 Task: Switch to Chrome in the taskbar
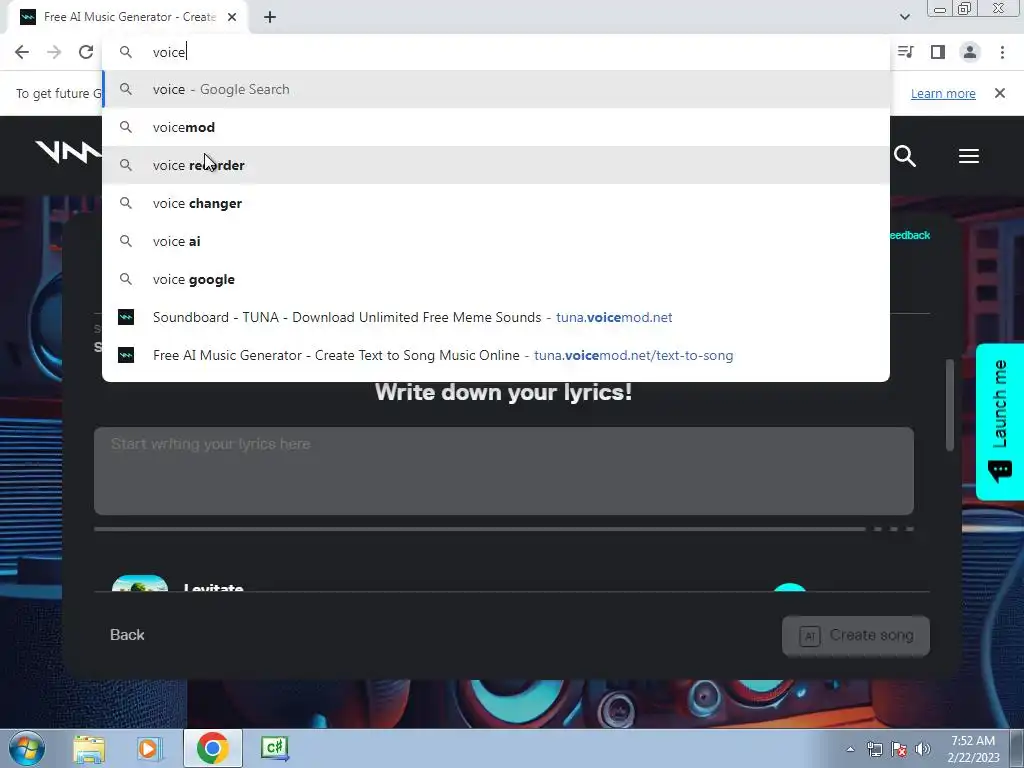(212, 748)
